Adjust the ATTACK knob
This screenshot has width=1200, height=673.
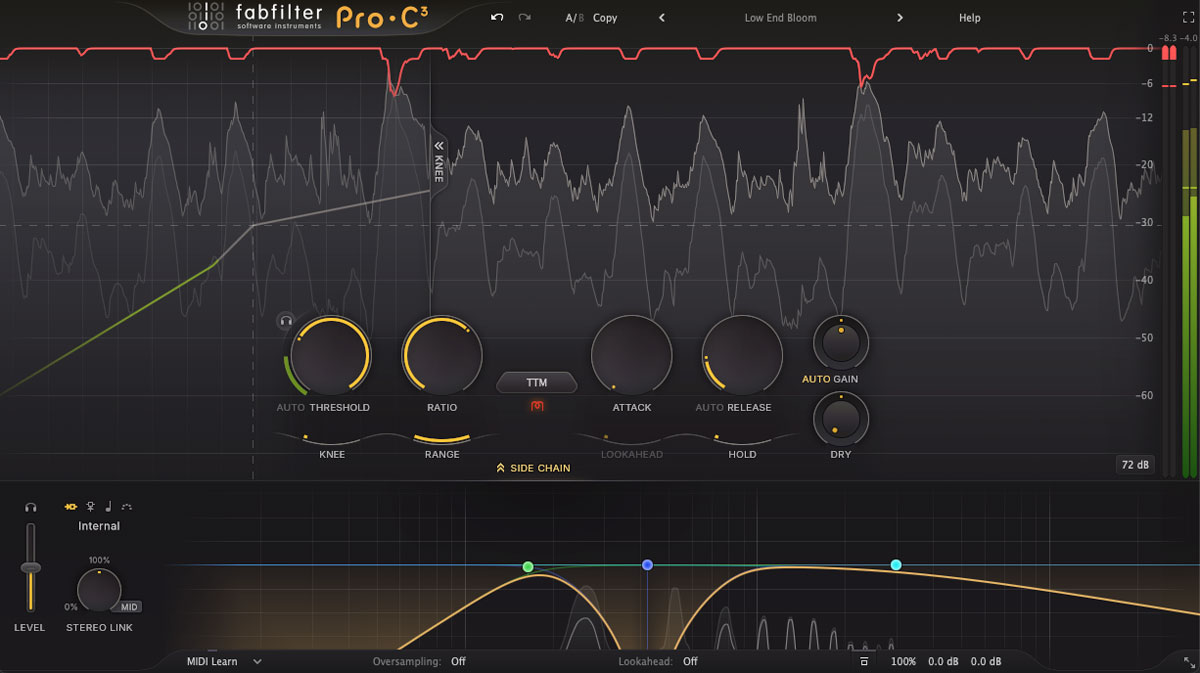[x=632, y=356]
